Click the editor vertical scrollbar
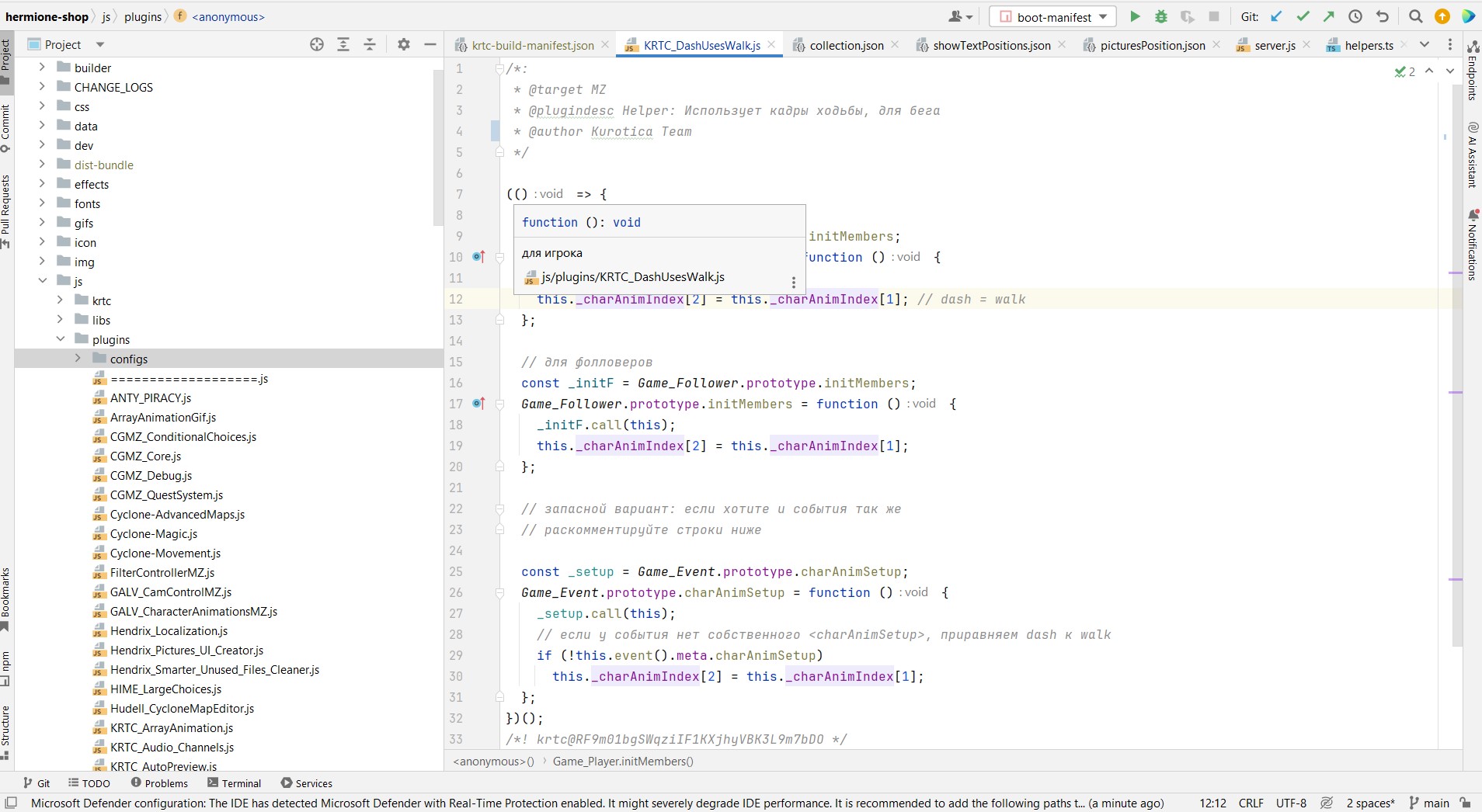 point(1456,365)
